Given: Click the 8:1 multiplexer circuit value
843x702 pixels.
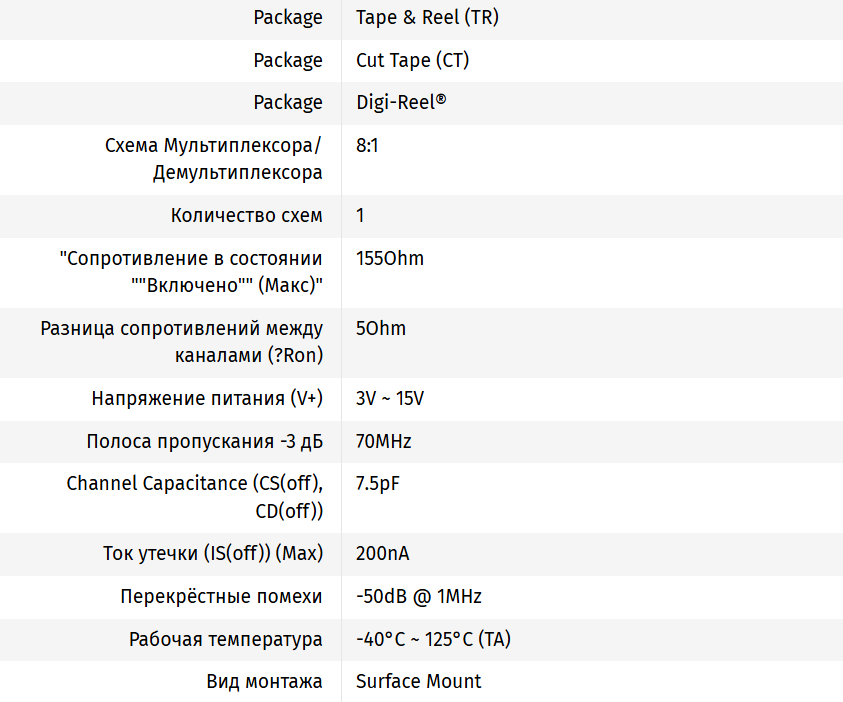Looking at the screenshot, I should [x=367, y=145].
